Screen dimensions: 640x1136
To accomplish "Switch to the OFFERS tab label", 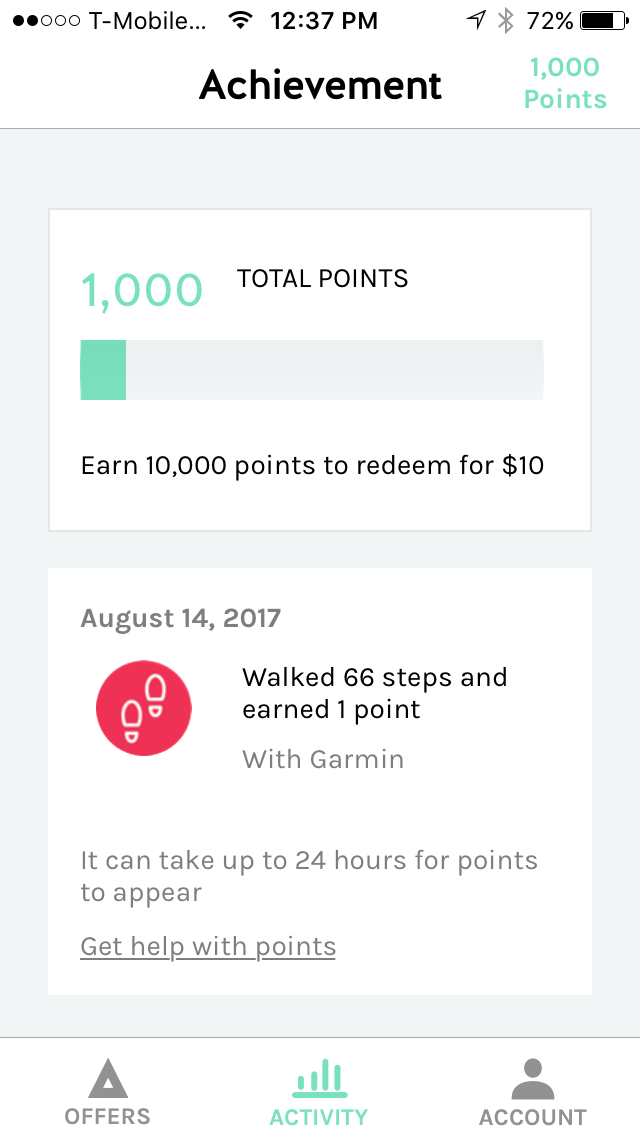I will pyautogui.click(x=107, y=1117).
